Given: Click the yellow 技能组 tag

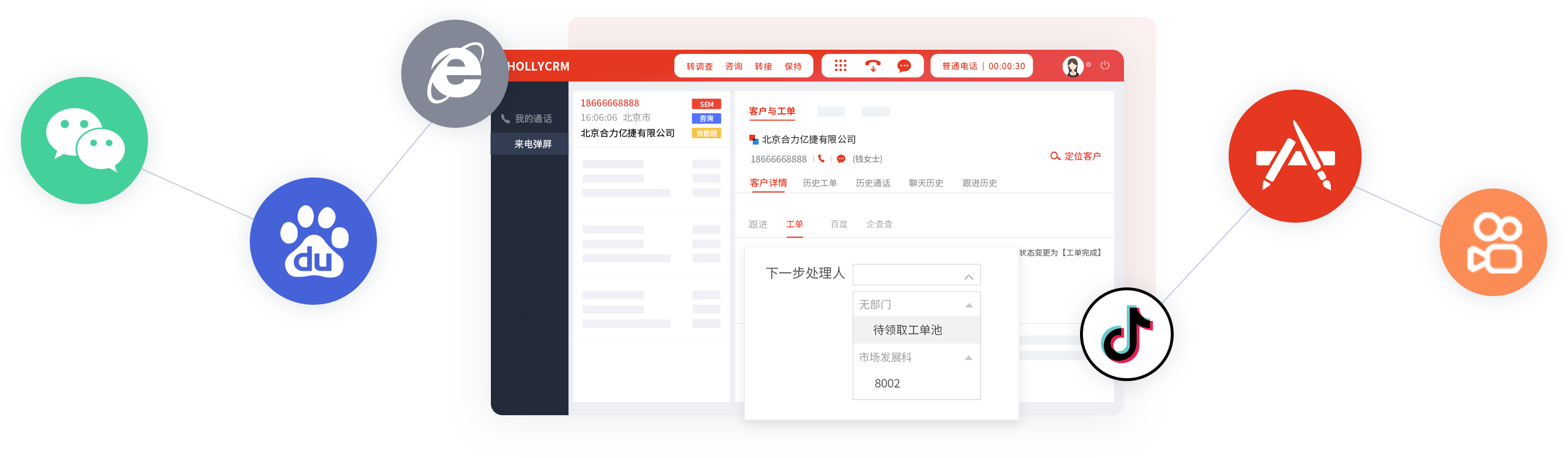Looking at the screenshot, I should 706,134.
